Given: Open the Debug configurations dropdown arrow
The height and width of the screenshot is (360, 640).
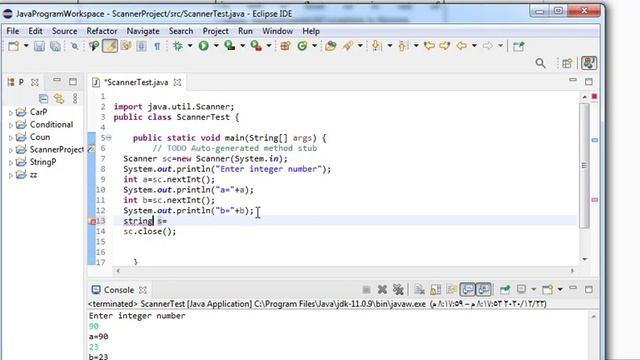Looking at the screenshot, I should click(190, 46).
